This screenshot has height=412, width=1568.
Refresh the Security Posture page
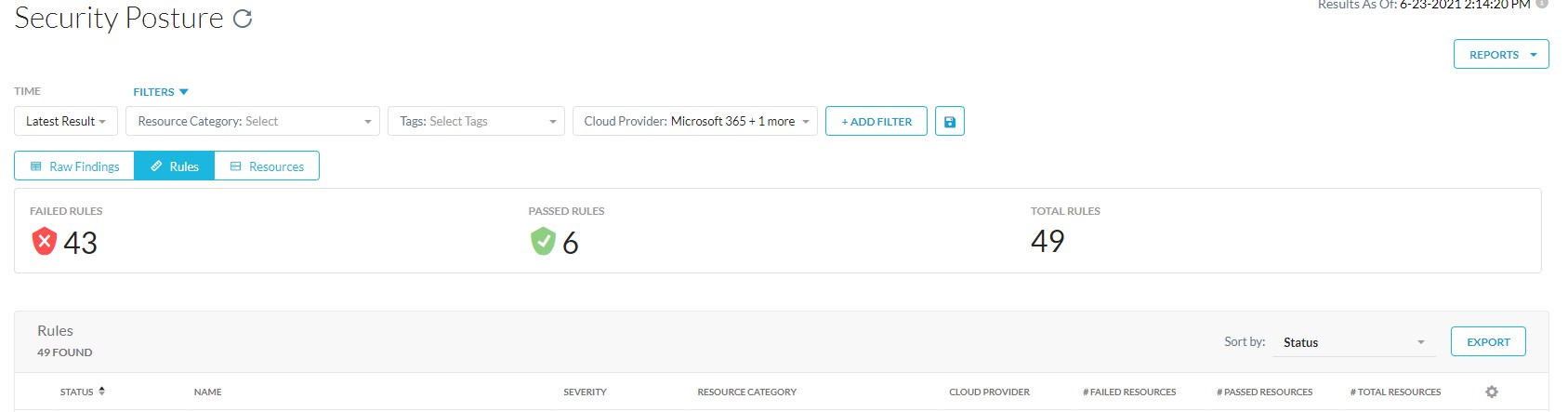243,19
